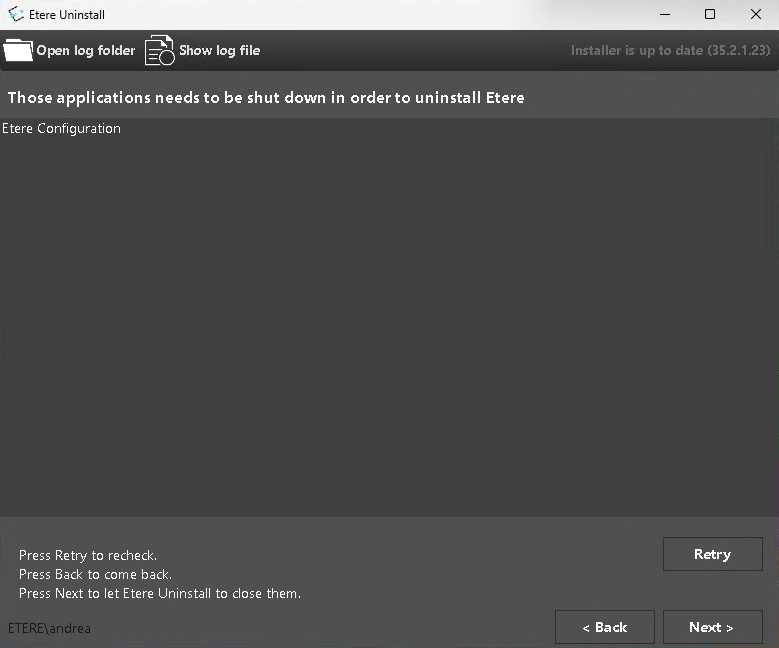
Task: Click the Etere Uninstall title bar app icon
Action: (16, 14)
